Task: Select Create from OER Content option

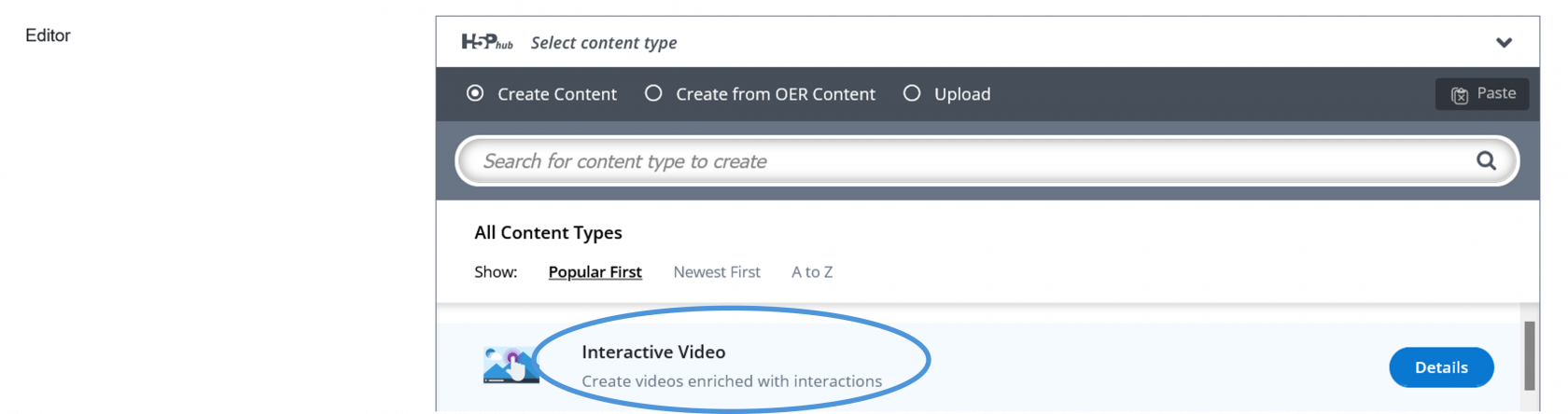Action: click(761, 94)
